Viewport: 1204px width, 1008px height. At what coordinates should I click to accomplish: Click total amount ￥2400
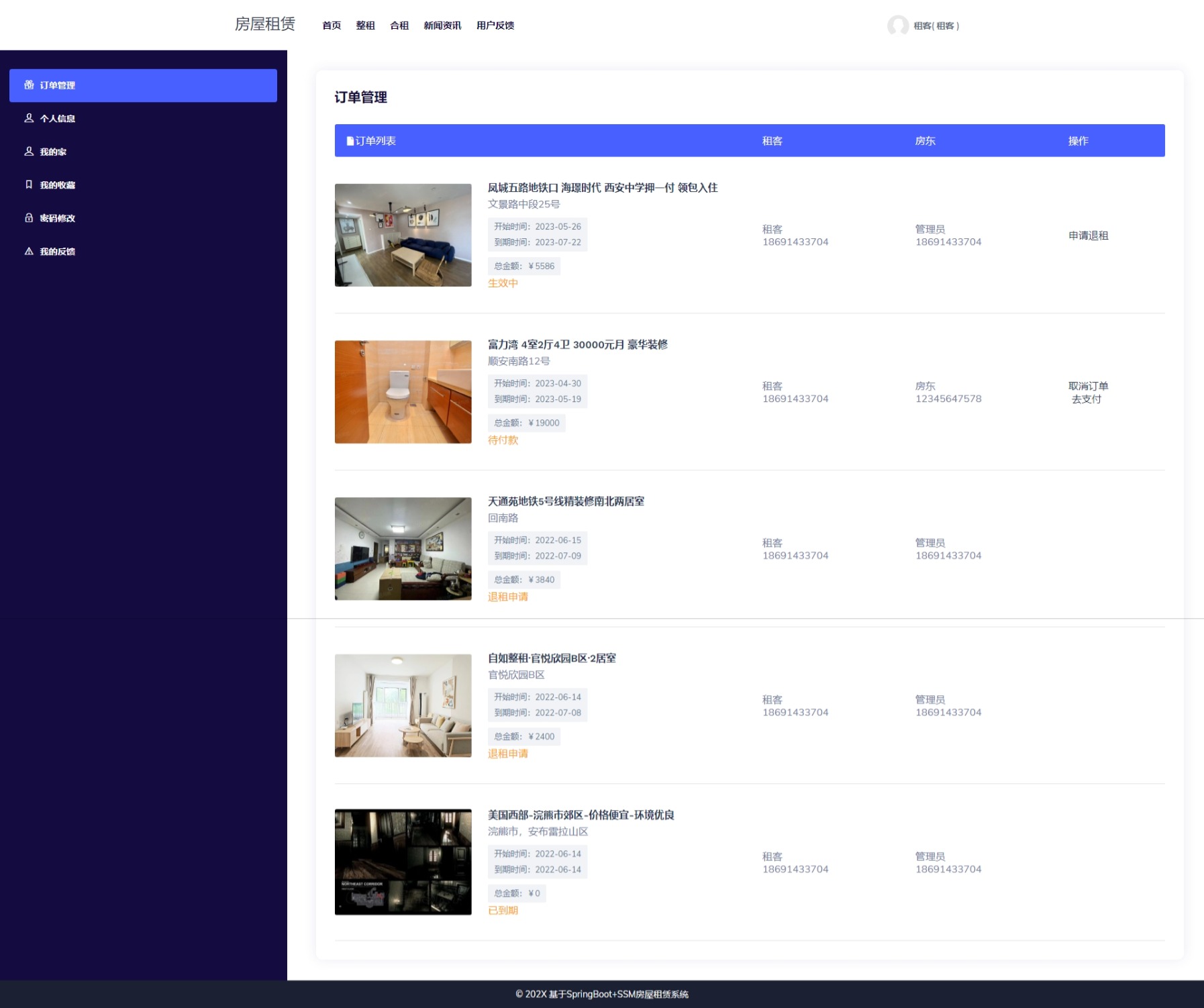click(x=524, y=737)
